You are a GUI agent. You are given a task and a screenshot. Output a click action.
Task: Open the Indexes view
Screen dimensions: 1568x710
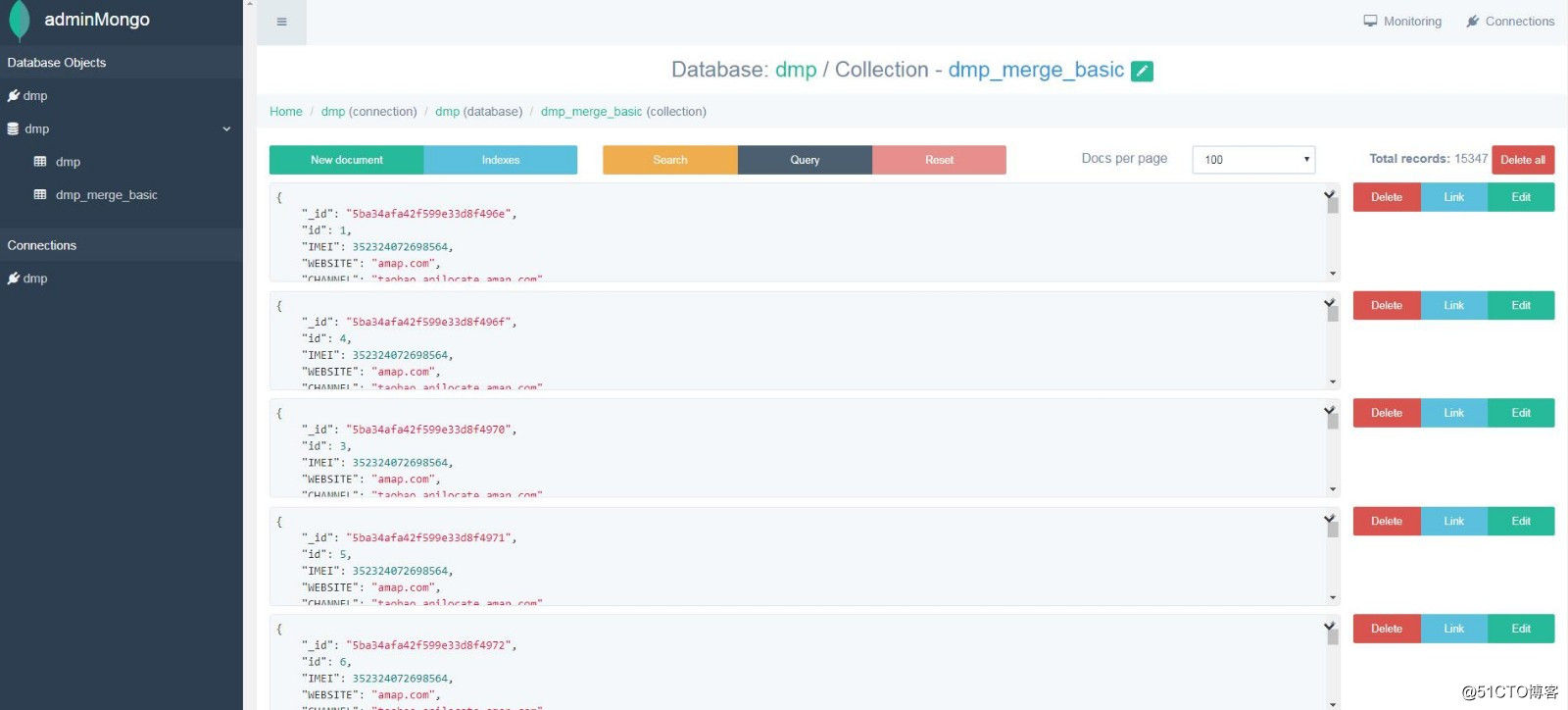click(x=500, y=160)
